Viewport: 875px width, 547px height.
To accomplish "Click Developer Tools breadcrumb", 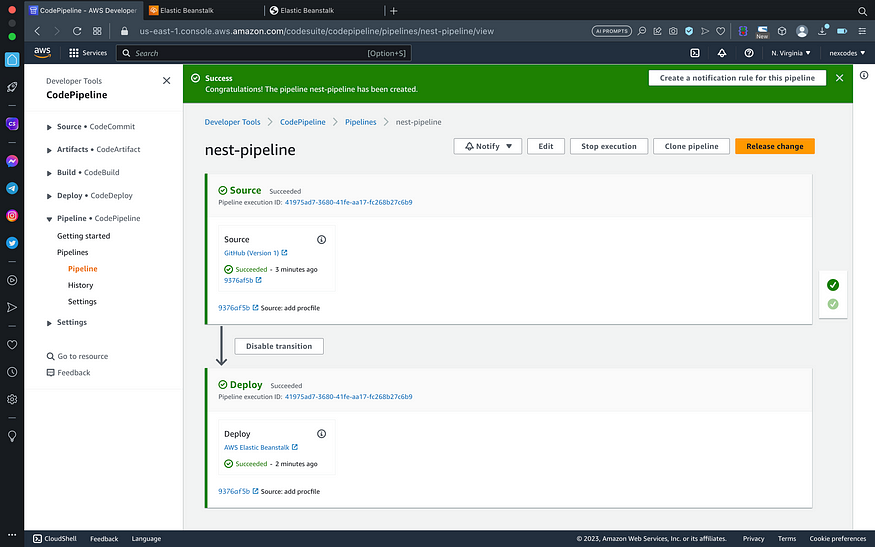I will tap(232, 122).
